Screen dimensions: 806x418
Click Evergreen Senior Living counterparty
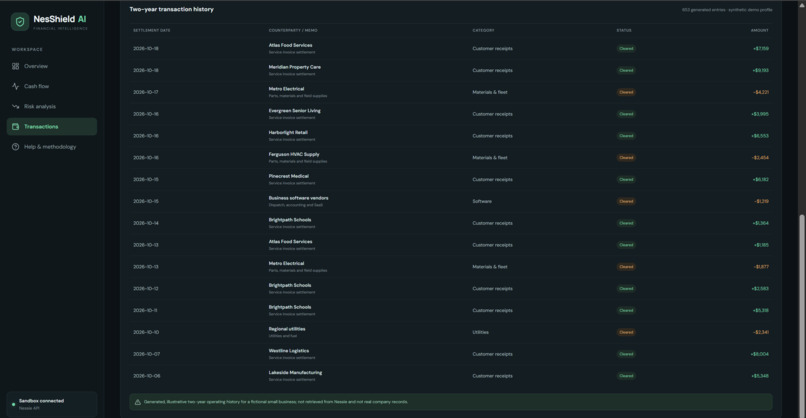click(x=295, y=111)
